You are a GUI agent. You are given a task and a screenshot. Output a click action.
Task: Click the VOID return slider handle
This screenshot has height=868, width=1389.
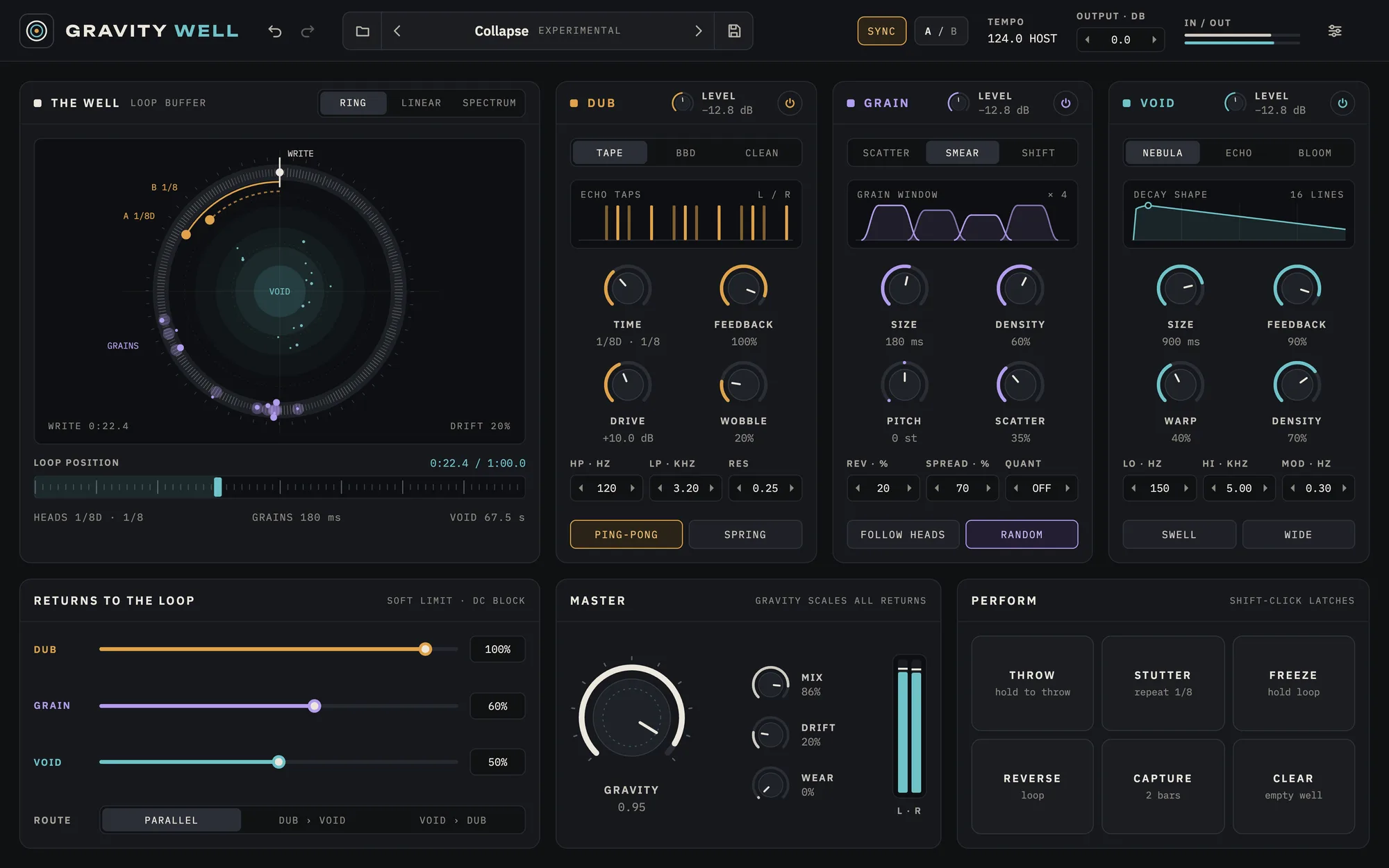[278, 762]
